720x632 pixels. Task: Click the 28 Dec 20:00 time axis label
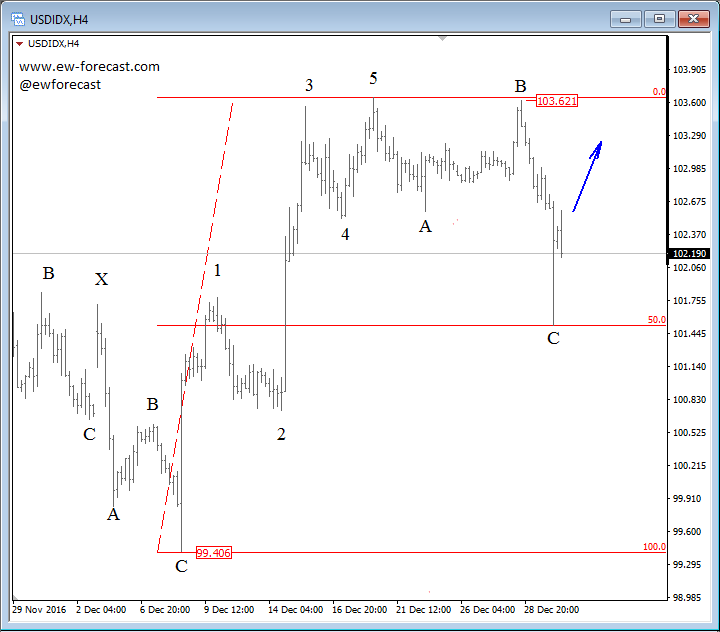(x=551, y=609)
